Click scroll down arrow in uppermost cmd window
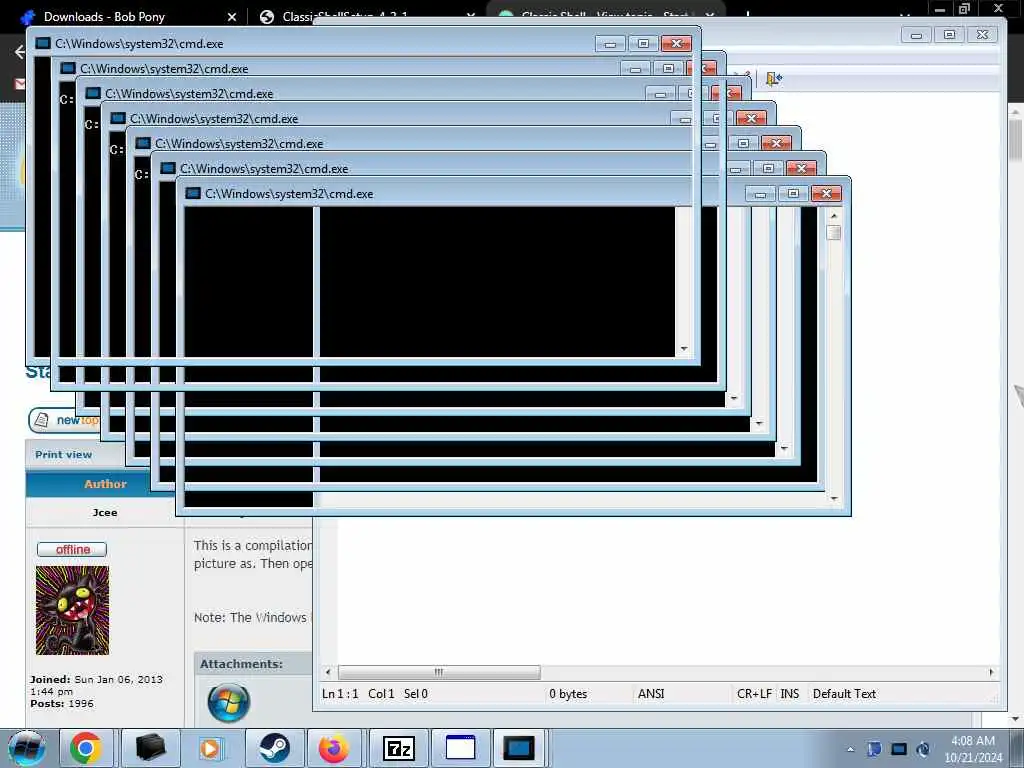The image size is (1024, 768). [684, 349]
